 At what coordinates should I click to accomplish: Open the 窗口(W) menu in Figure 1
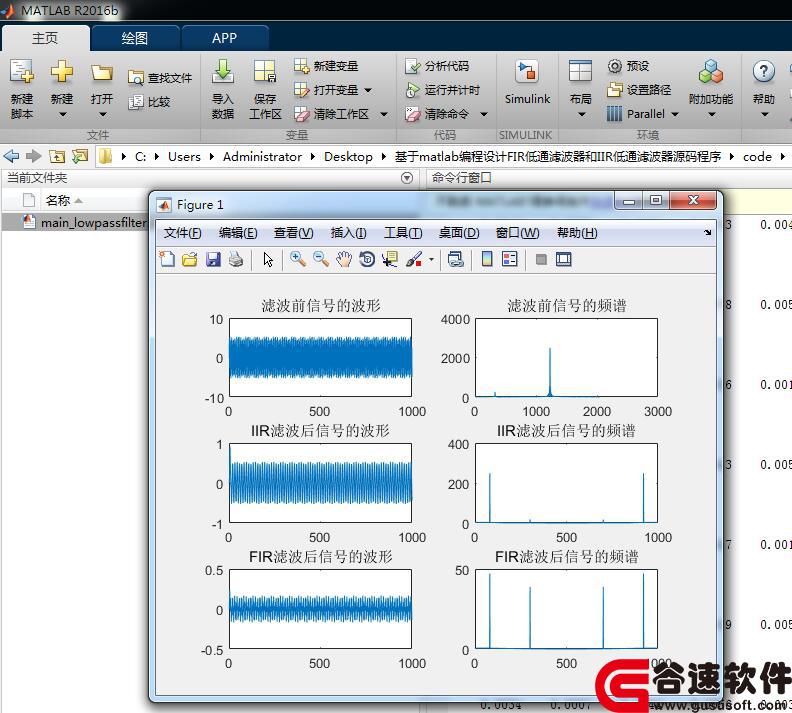click(517, 233)
